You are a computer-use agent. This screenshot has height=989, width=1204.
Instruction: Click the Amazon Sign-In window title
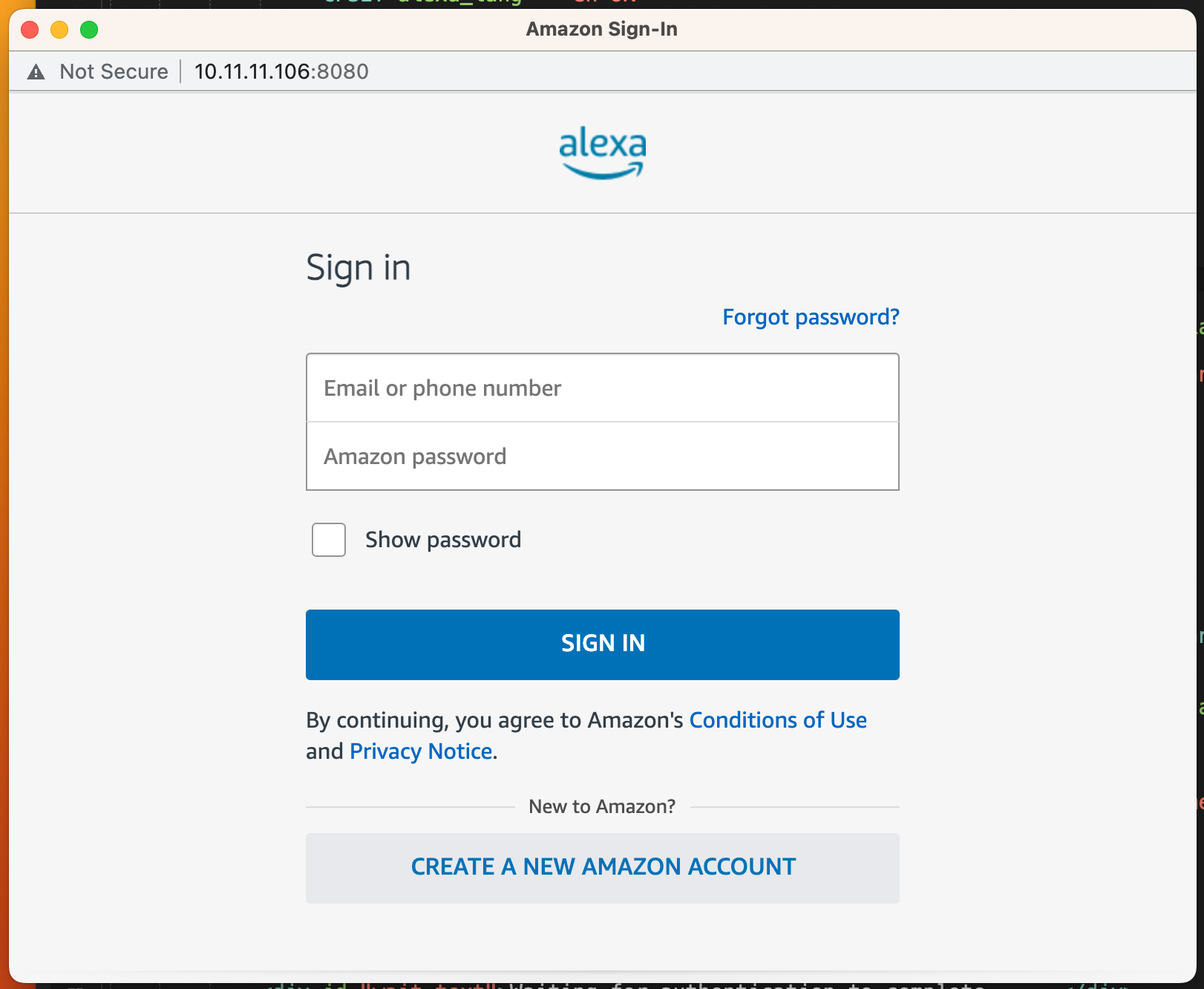click(601, 30)
